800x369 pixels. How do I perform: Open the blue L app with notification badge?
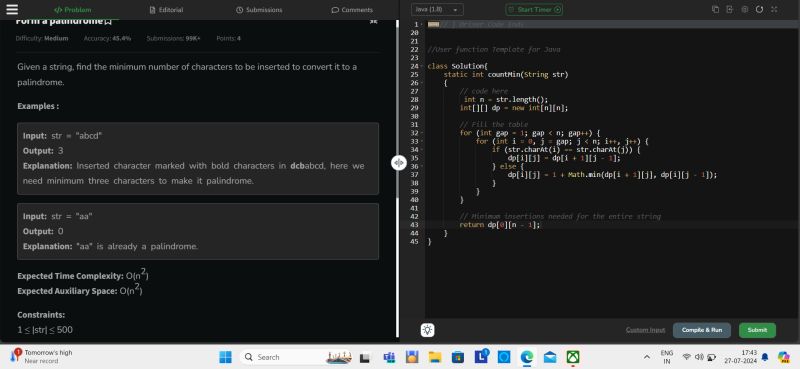(481, 357)
